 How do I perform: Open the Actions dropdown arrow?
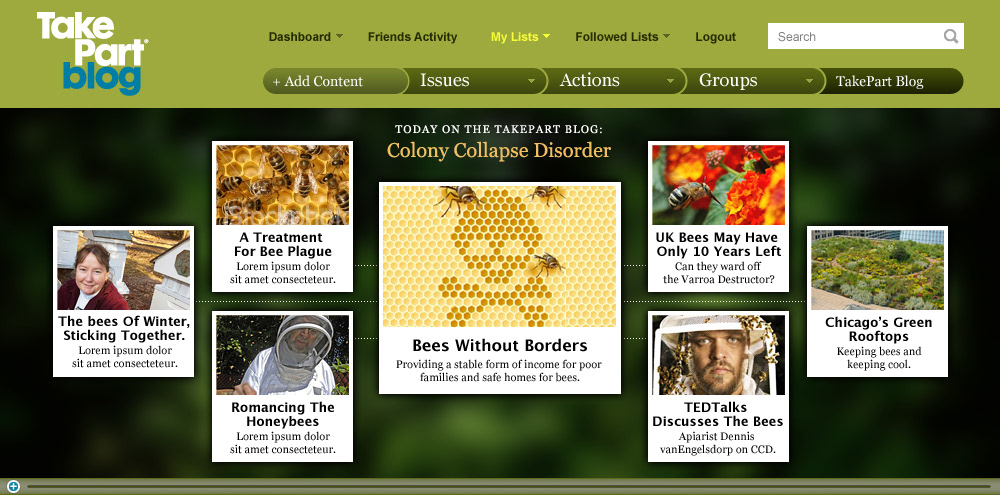tap(670, 81)
